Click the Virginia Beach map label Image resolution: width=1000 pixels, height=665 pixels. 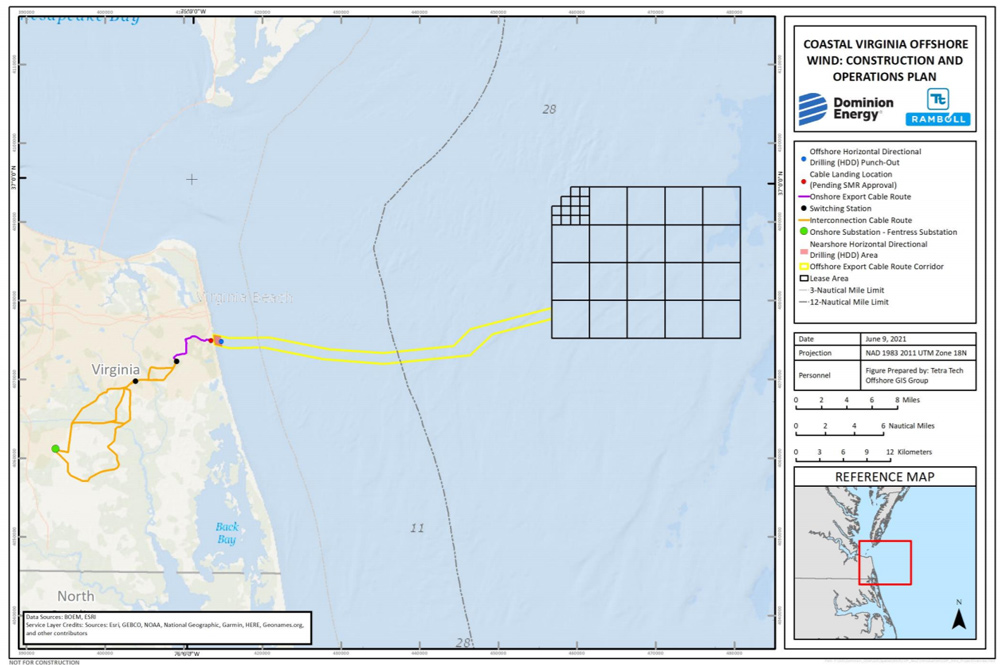click(x=245, y=298)
